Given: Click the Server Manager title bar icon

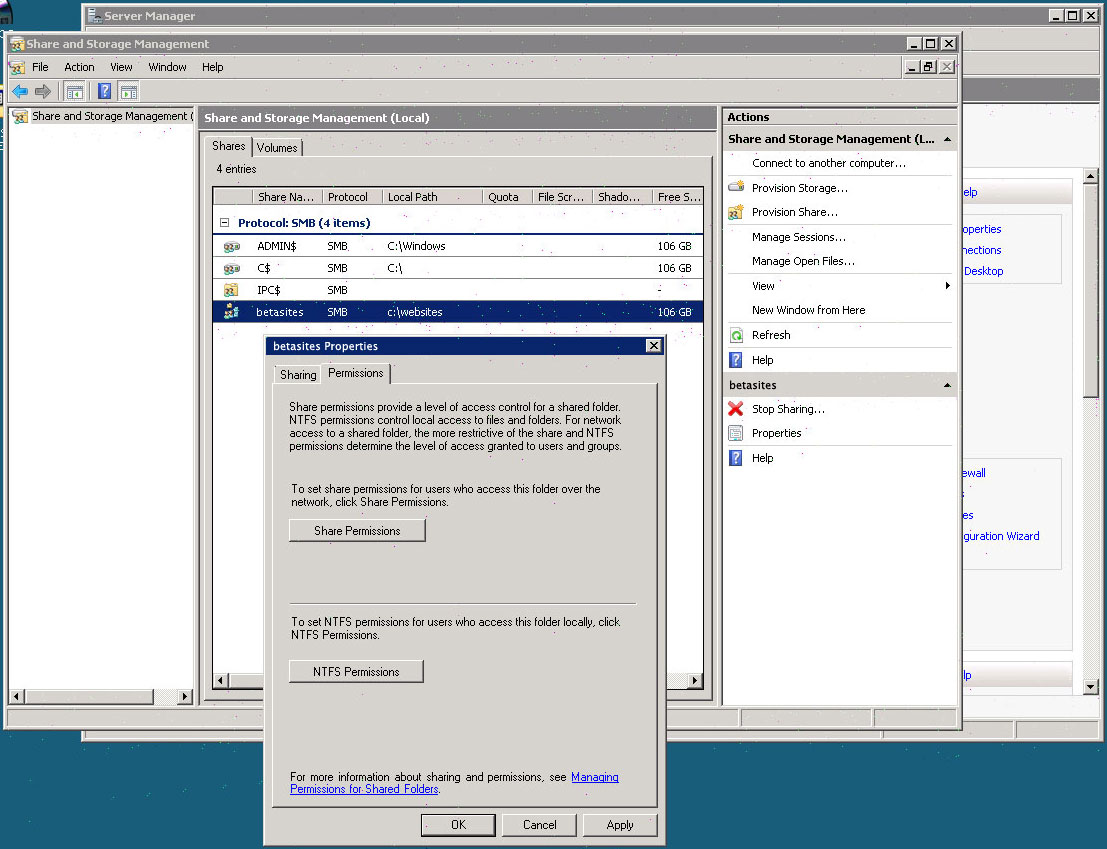Looking at the screenshot, I should [x=95, y=15].
